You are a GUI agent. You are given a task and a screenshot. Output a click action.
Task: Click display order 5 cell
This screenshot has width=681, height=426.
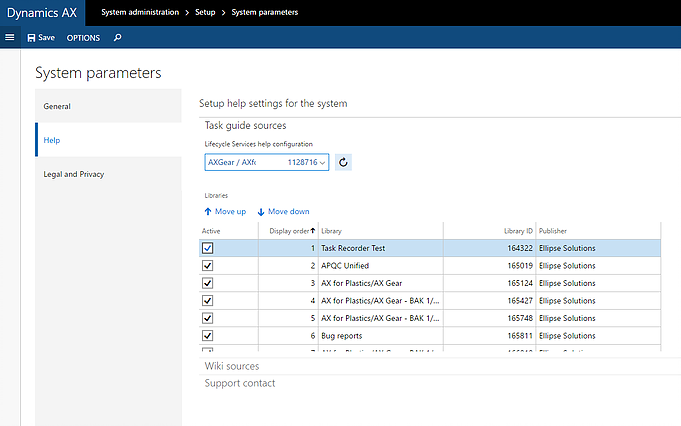[x=289, y=318]
